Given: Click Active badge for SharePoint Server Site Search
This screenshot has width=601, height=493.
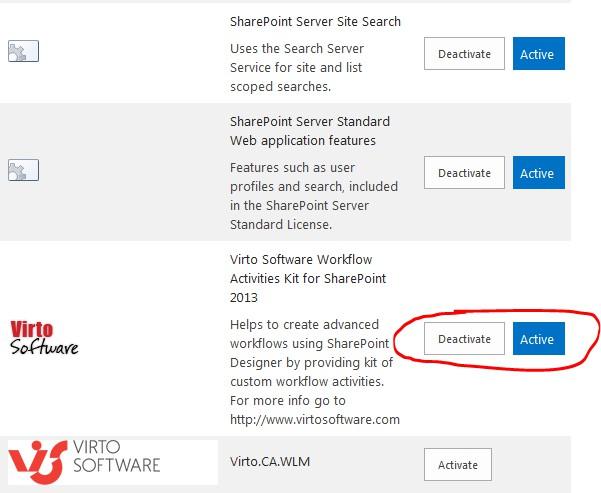Looking at the screenshot, I should [x=539, y=54].
